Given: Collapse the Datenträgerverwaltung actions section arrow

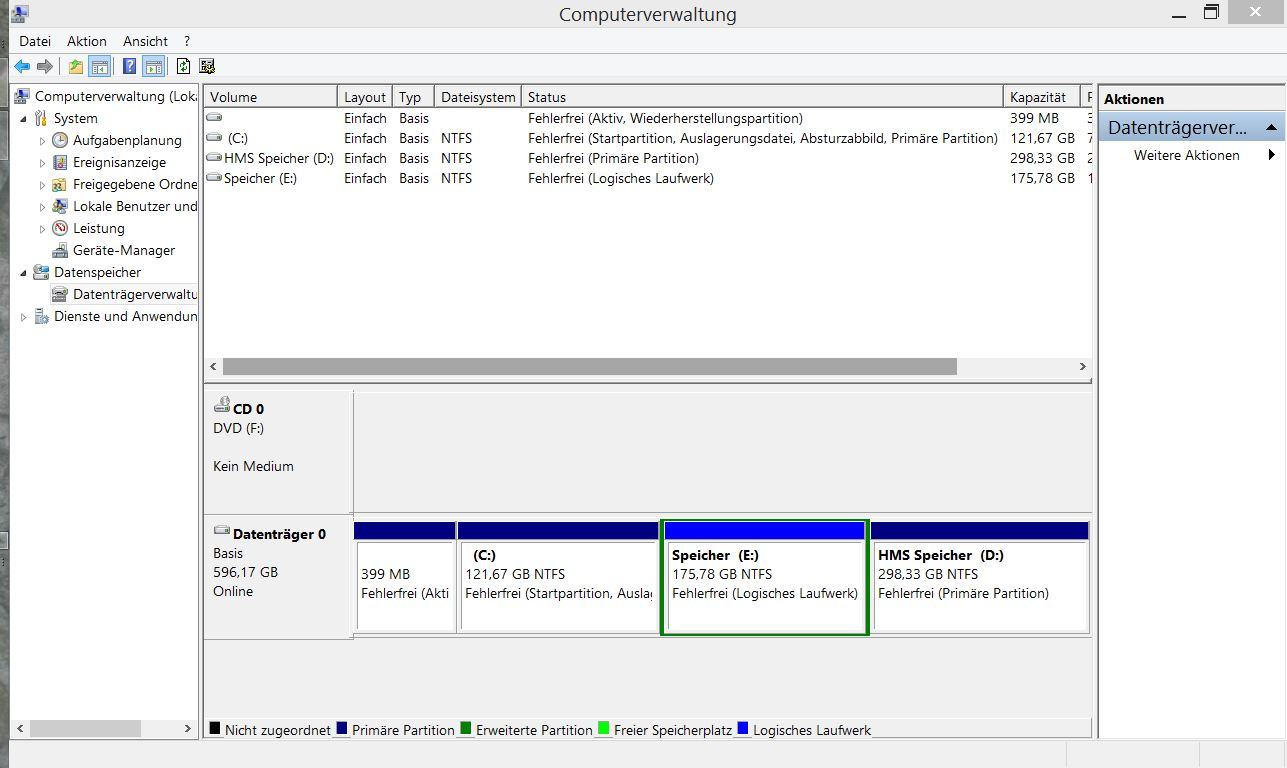Looking at the screenshot, I should point(1271,127).
